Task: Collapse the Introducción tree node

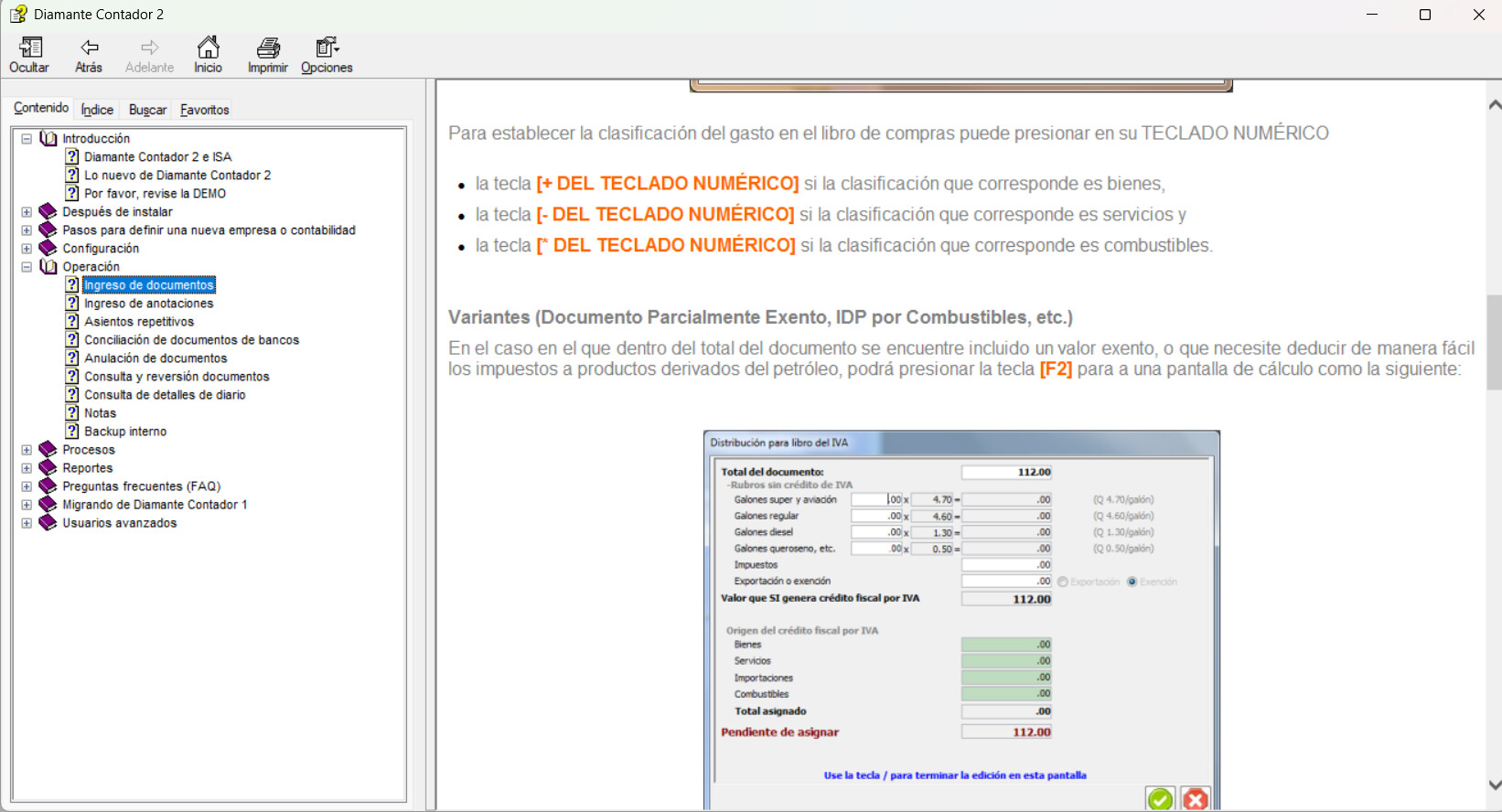Action: click(x=27, y=139)
